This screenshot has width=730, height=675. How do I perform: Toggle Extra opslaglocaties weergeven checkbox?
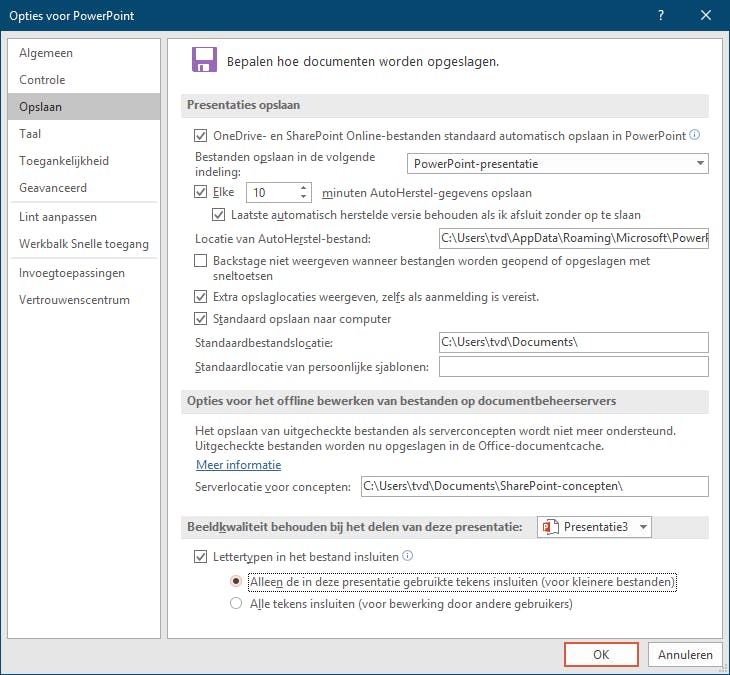(200, 297)
